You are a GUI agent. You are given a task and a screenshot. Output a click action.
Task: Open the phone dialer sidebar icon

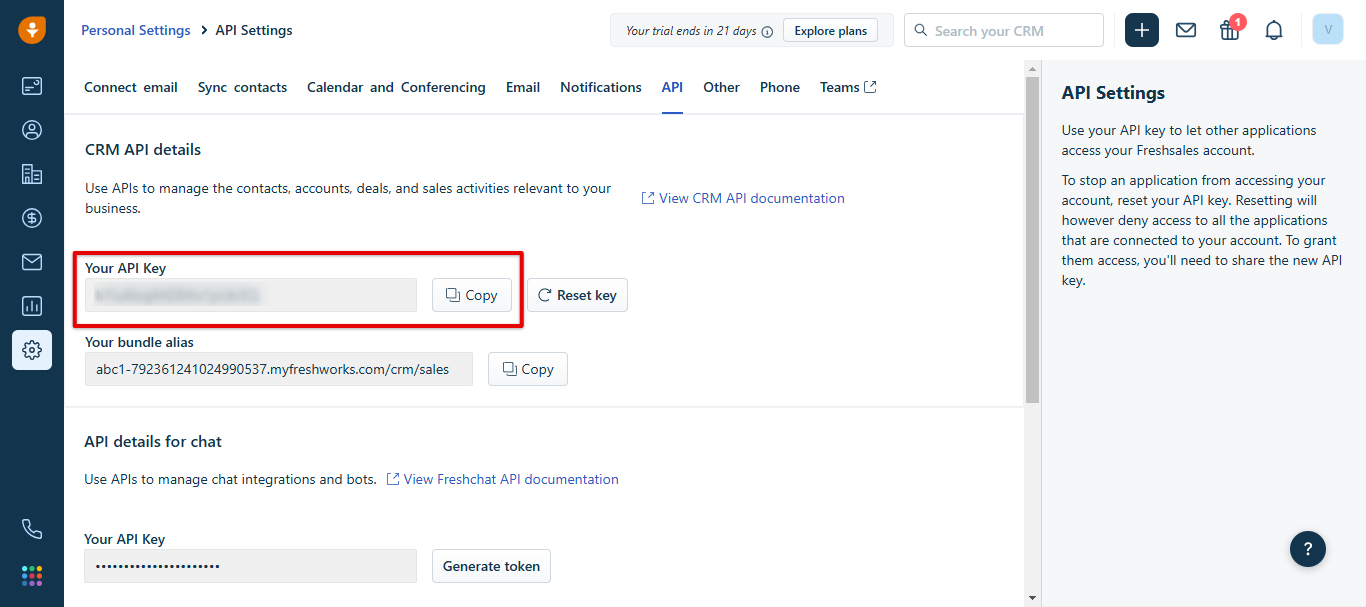click(x=32, y=529)
